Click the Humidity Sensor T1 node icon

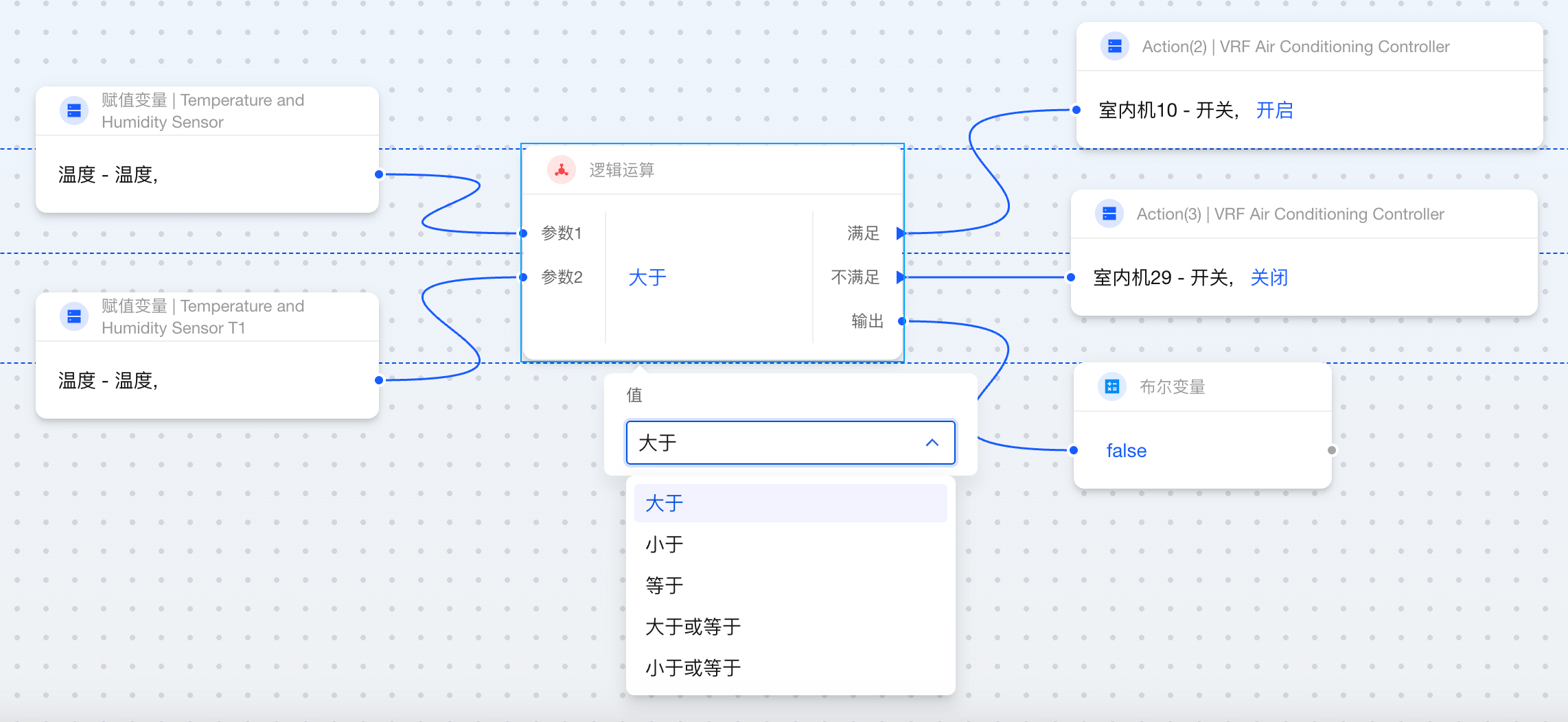(x=74, y=316)
